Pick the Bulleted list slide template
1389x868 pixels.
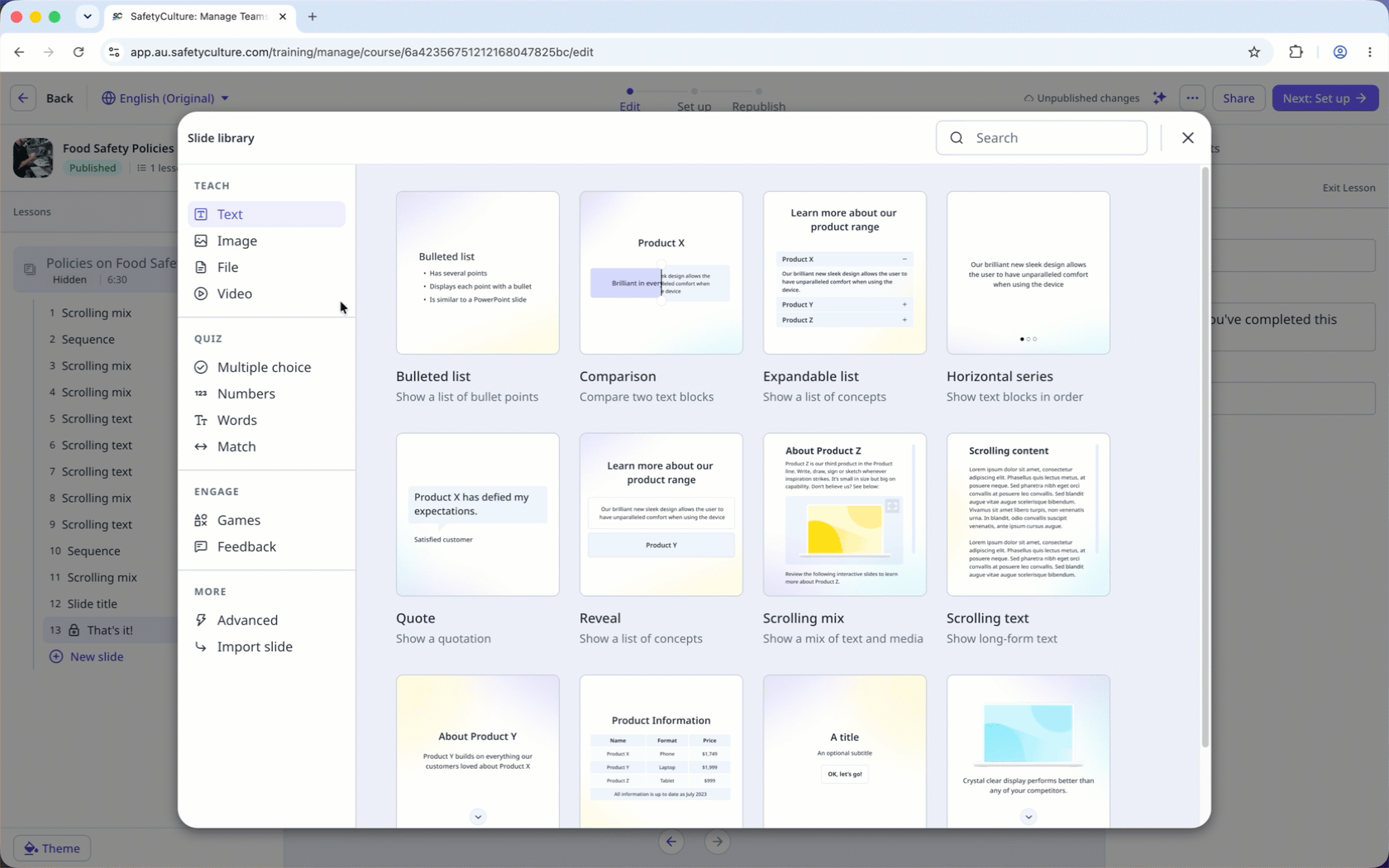477,273
